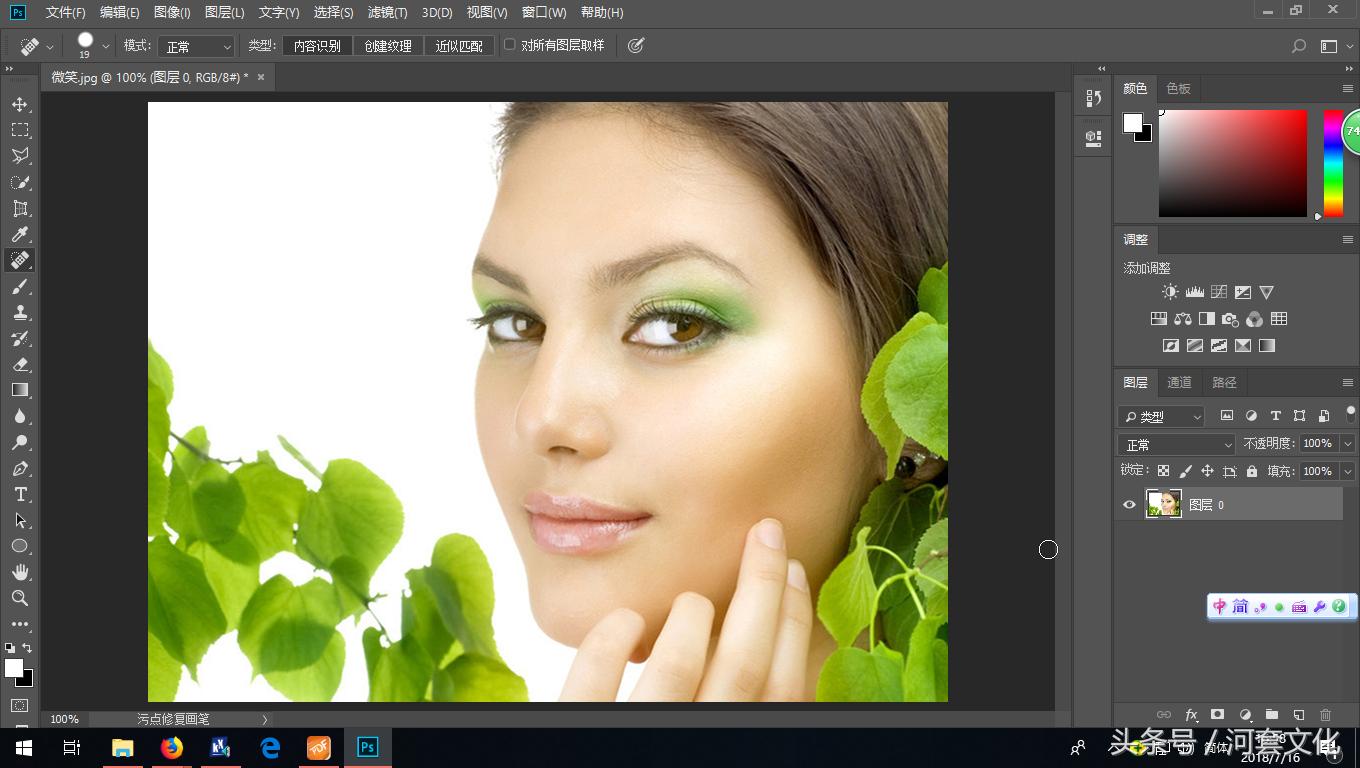Click the Delete layer trash icon
The width and height of the screenshot is (1360, 768).
[x=1325, y=715]
